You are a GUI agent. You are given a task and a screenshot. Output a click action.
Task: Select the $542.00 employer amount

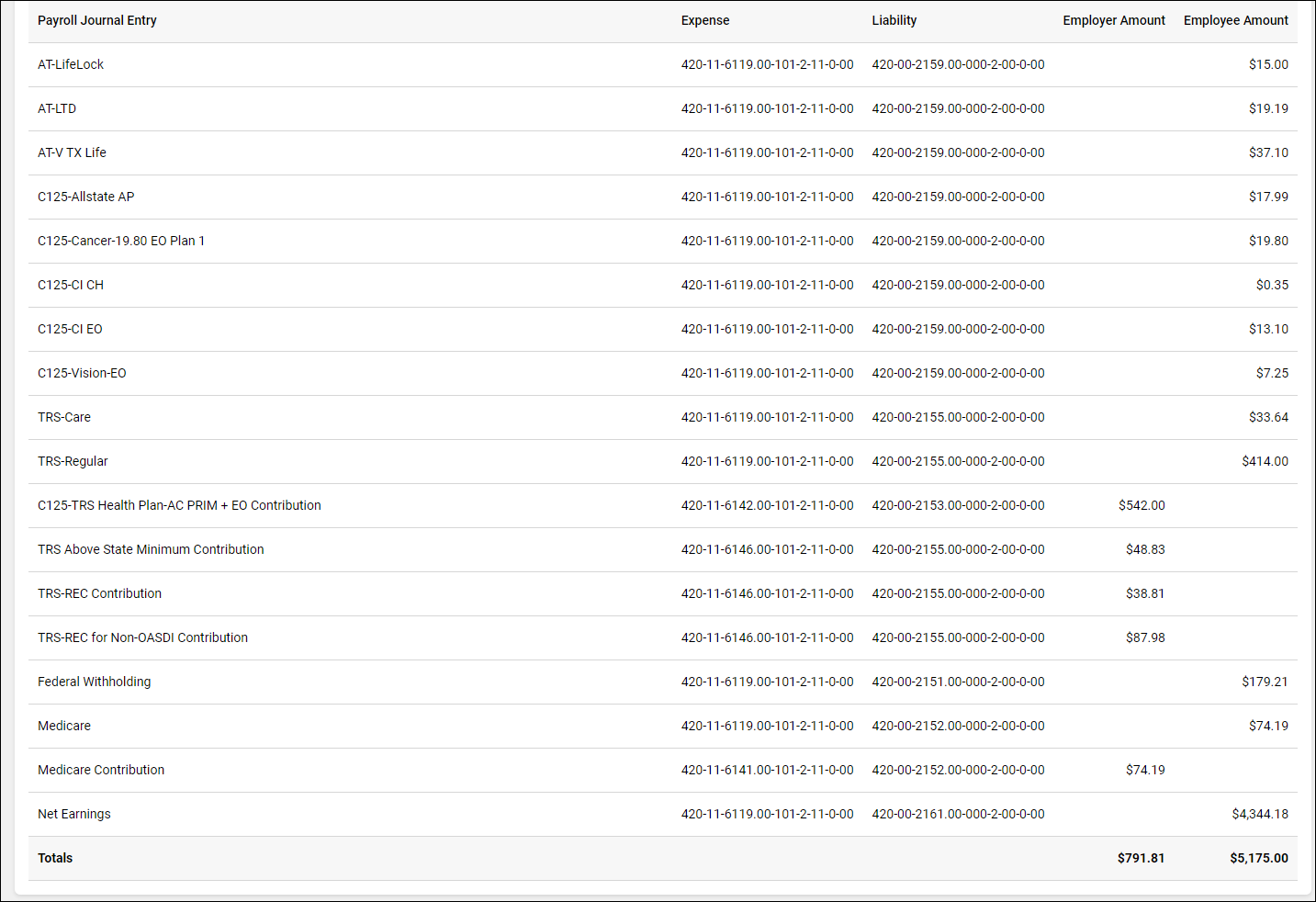pyautogui.click(x=1141, y=505)
